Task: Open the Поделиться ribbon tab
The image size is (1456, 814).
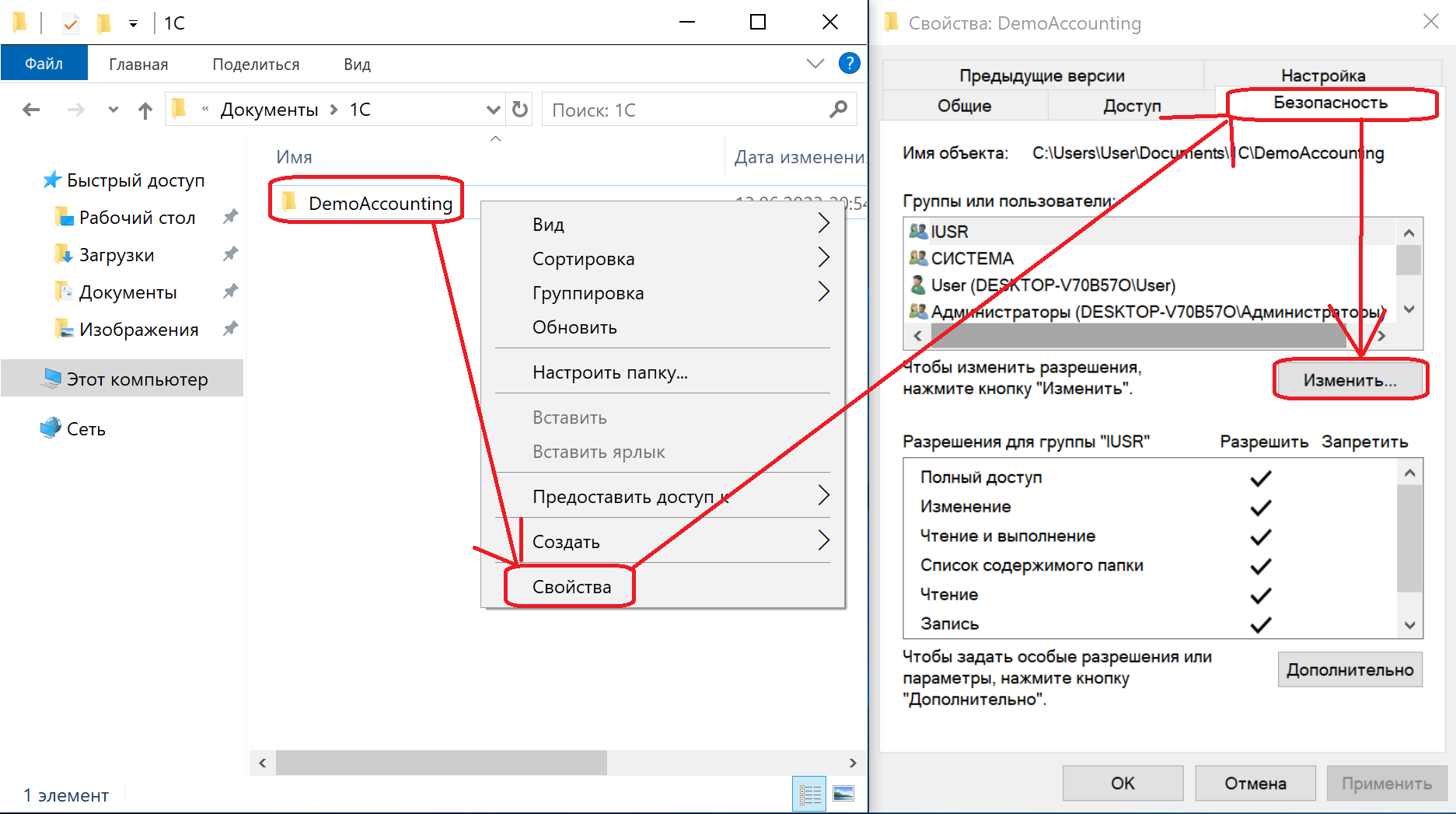Action: [x=256, y=65]
